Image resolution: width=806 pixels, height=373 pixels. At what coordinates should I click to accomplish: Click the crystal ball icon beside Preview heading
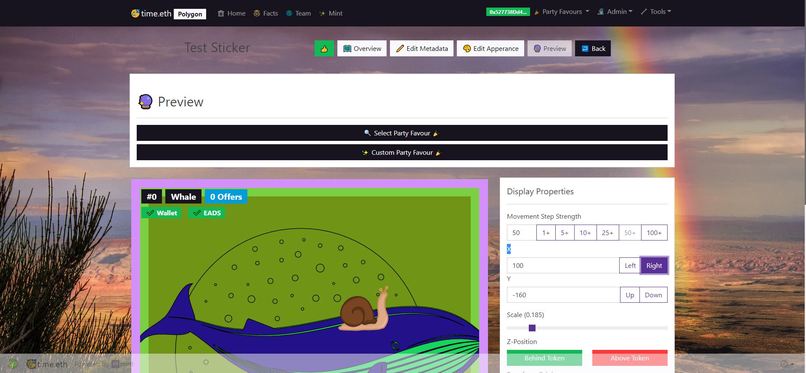(145, 101)
